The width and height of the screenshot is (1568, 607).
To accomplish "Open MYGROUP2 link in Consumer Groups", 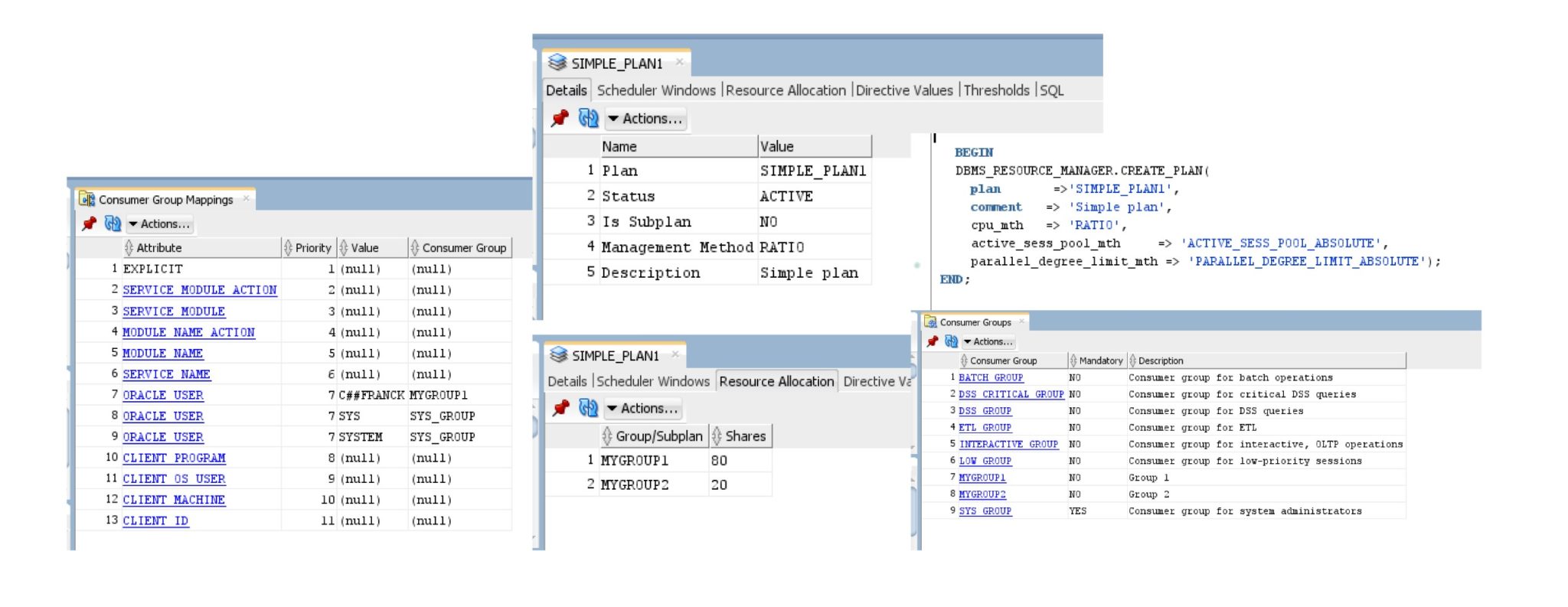I will (982, 494).
